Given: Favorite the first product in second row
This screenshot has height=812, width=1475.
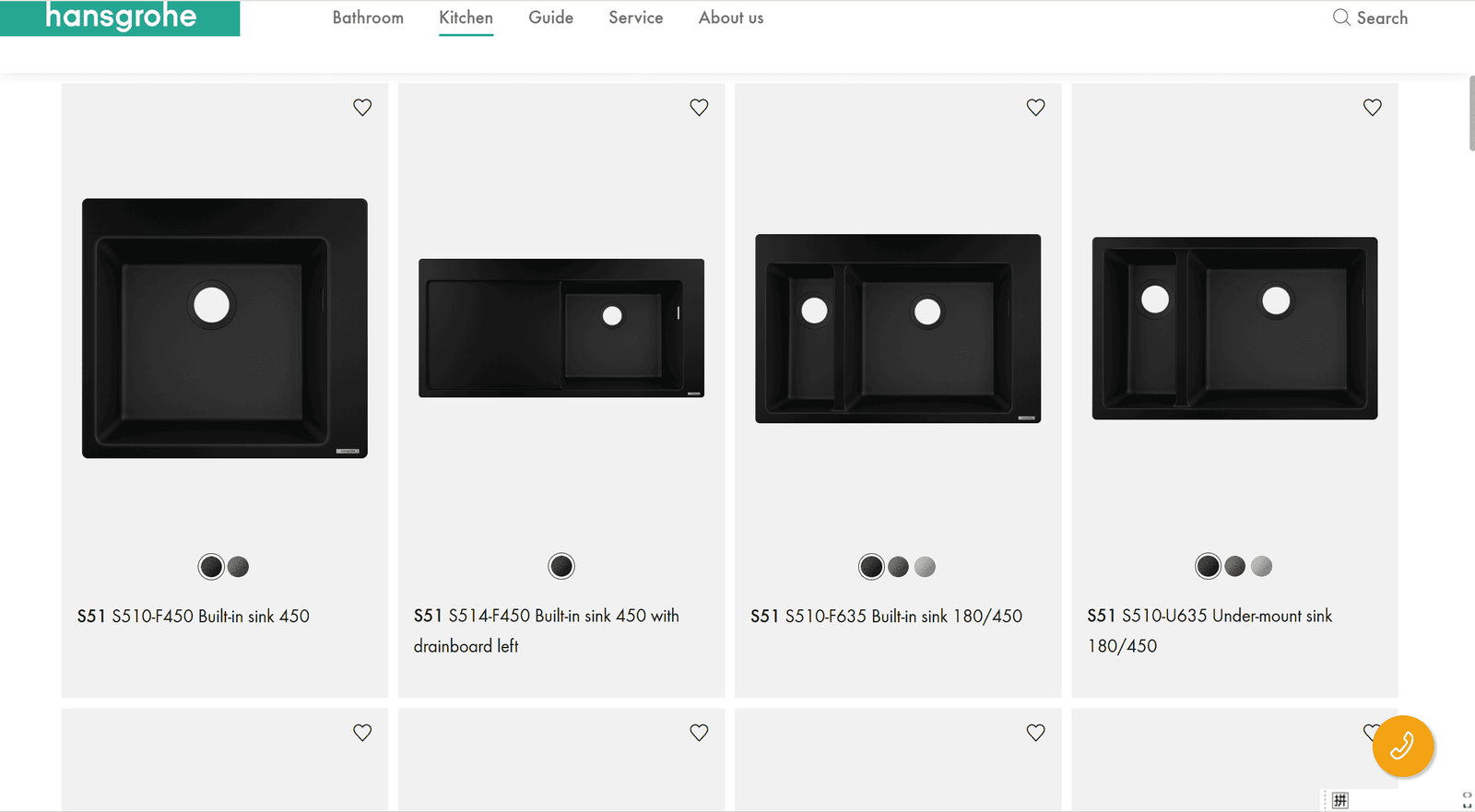Looking at the screenshot, I should click(x=362, y=733).
